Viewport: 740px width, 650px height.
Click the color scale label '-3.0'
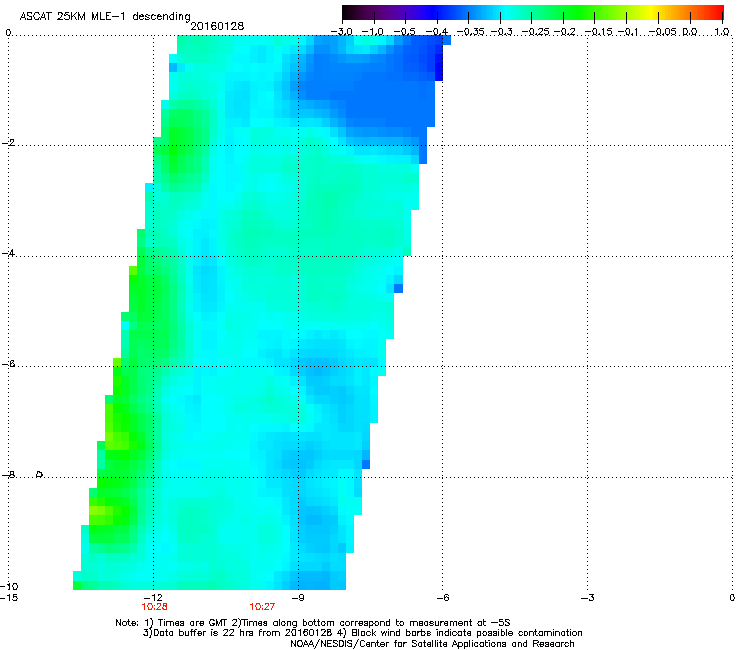click(342, 32)
